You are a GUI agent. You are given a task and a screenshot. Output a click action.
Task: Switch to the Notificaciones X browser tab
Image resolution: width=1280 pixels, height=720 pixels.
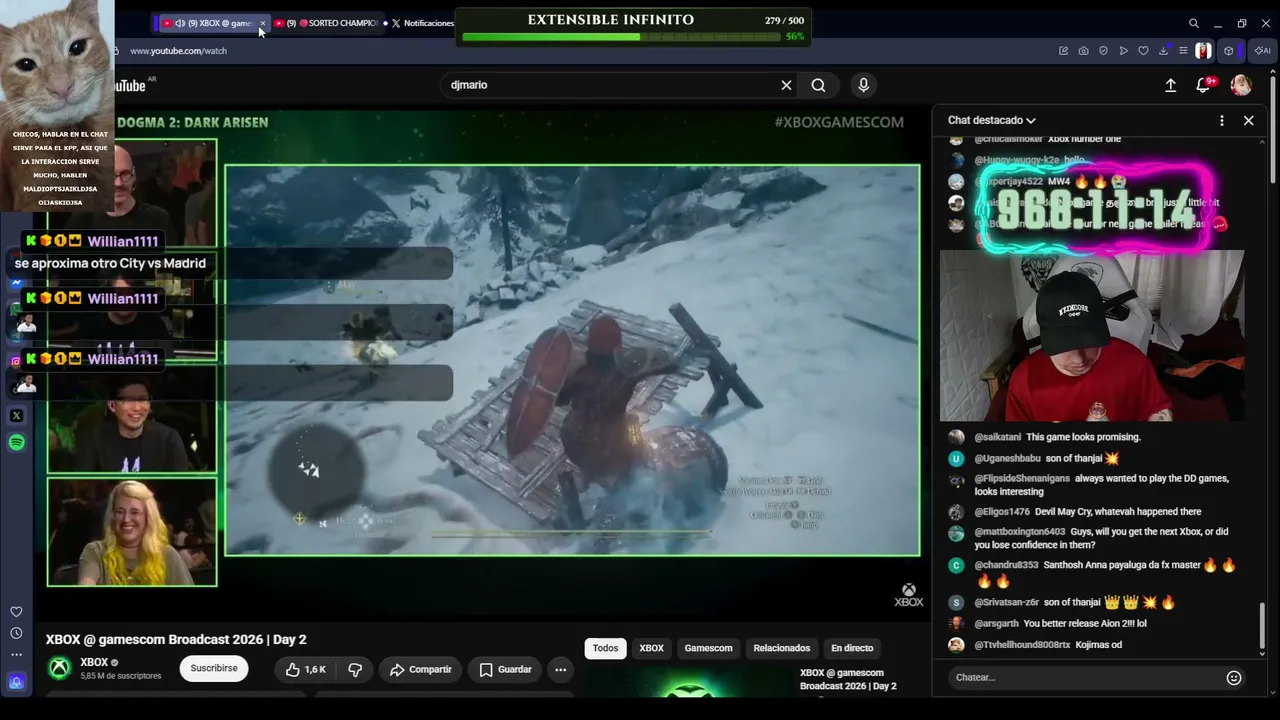(422, 23)
